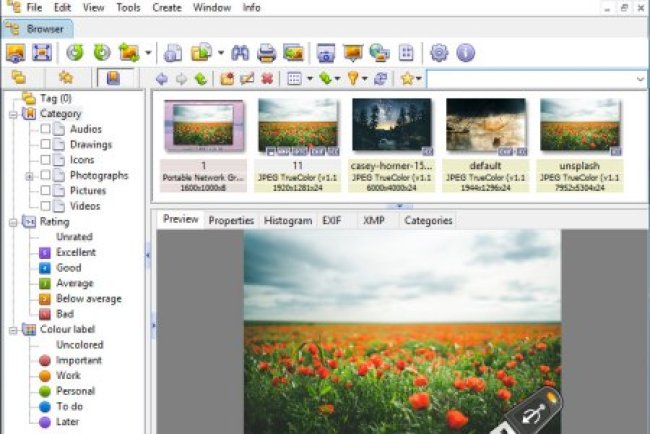This screenshot has height=434, width=650.
Task: Select the Excellent rating filter
Action: [x=75, y=253]
